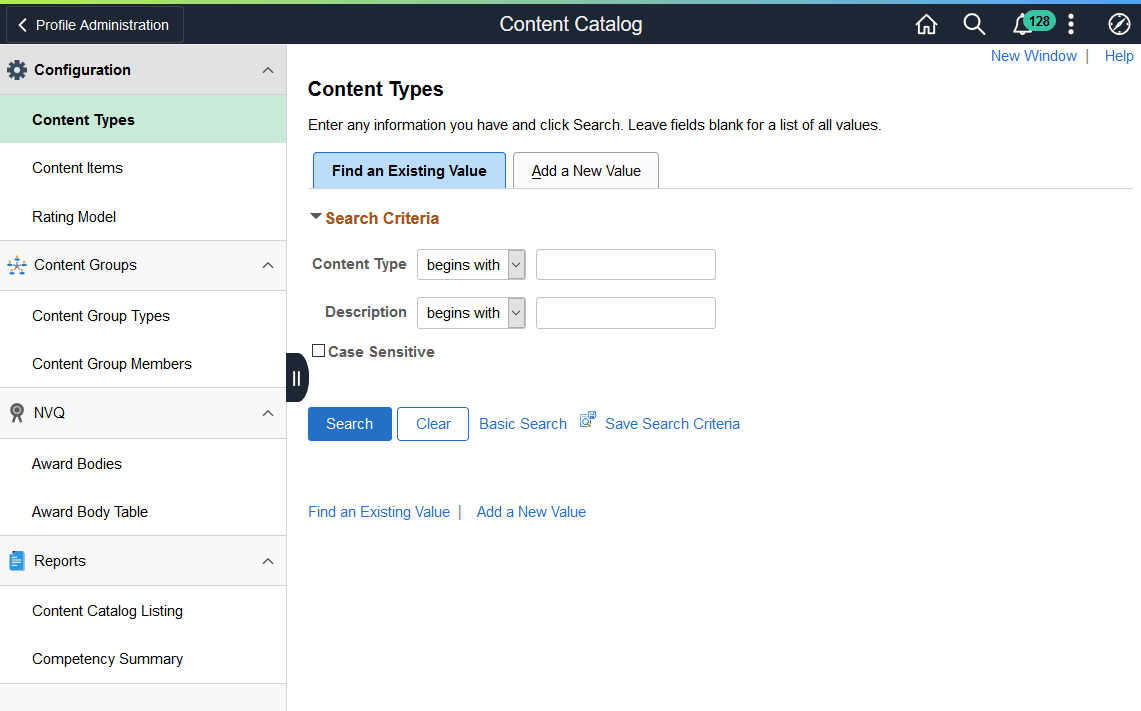Collapse the Search Criteria section

[316, 216]
